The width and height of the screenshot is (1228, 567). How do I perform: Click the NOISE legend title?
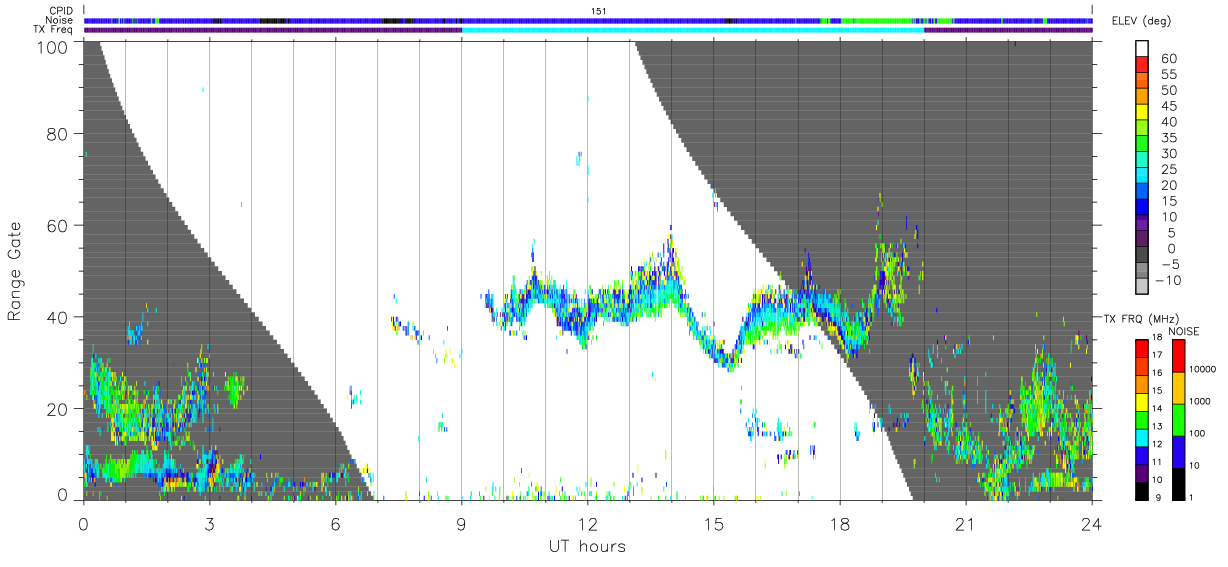click(1183, 331)
